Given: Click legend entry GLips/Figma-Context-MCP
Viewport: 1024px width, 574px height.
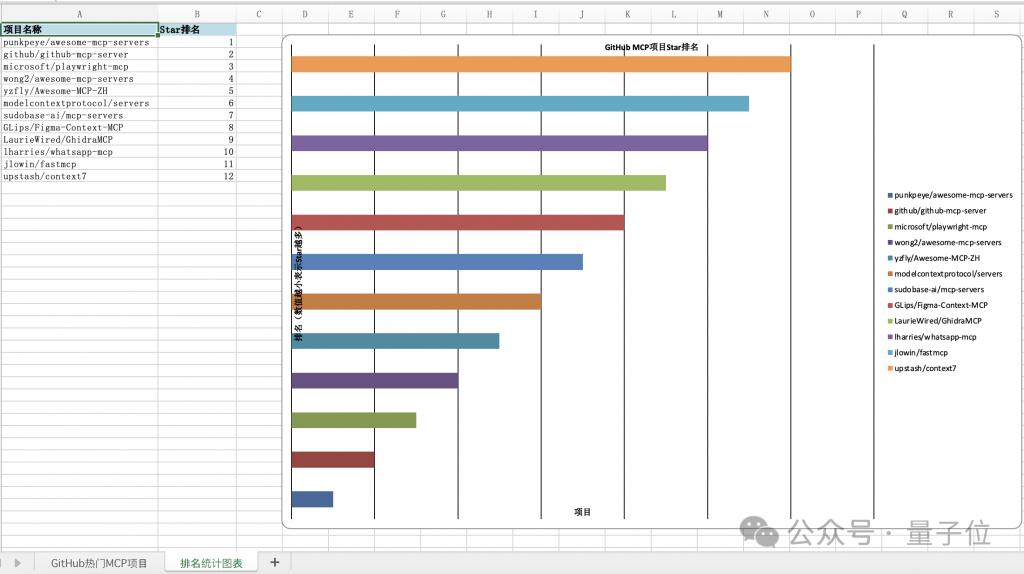Looking at the screenshot, I should 938,305.
